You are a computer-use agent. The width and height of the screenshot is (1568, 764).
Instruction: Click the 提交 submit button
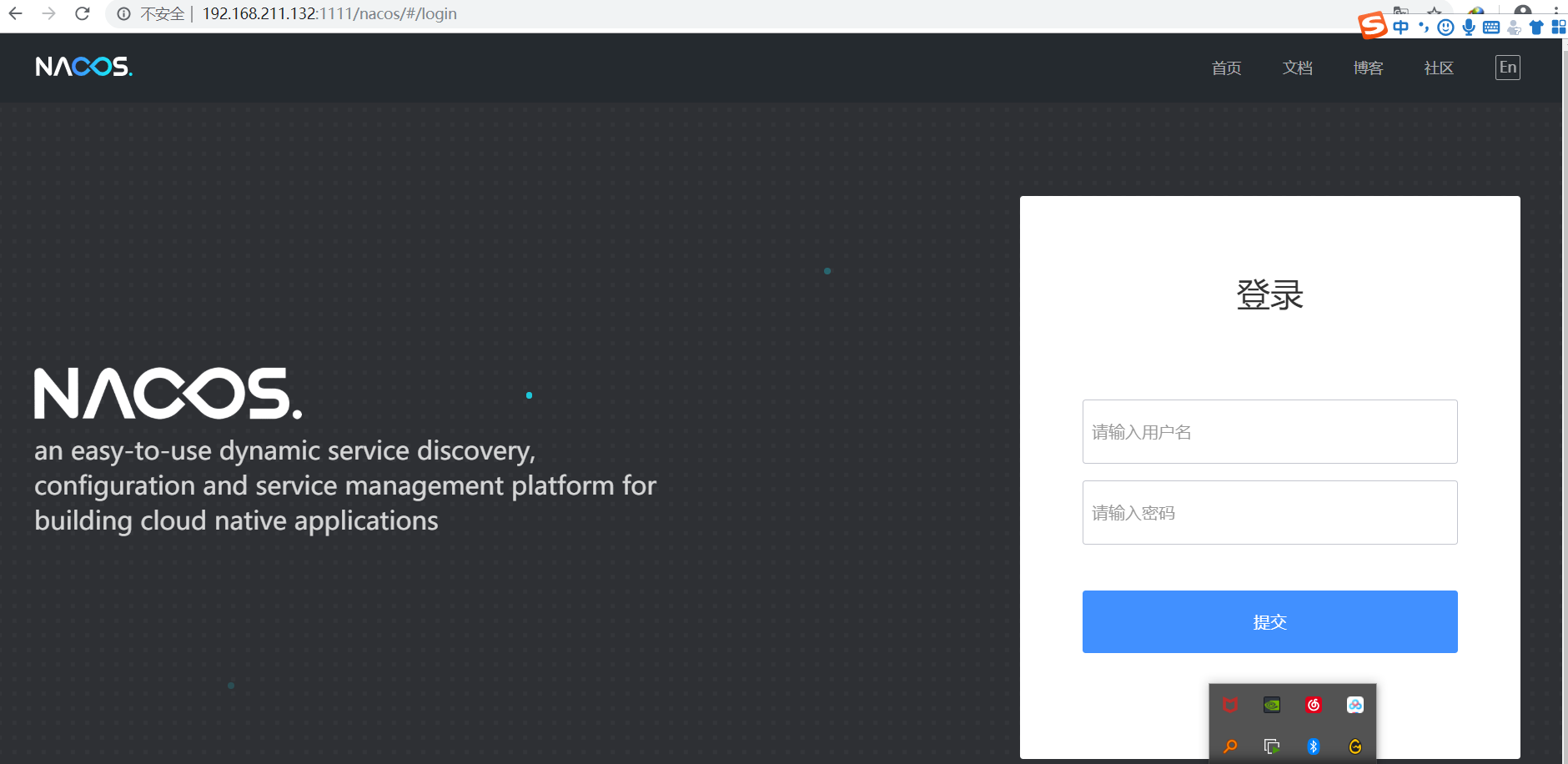[1269, 621]
